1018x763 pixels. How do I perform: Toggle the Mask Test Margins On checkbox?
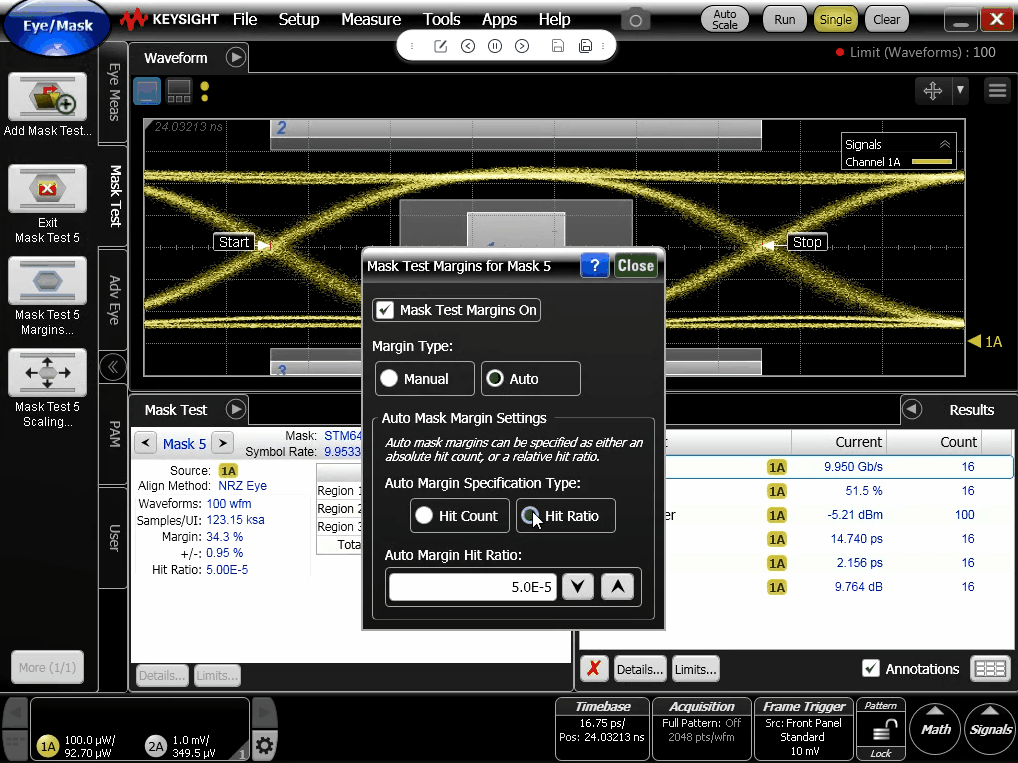[384, 310]
